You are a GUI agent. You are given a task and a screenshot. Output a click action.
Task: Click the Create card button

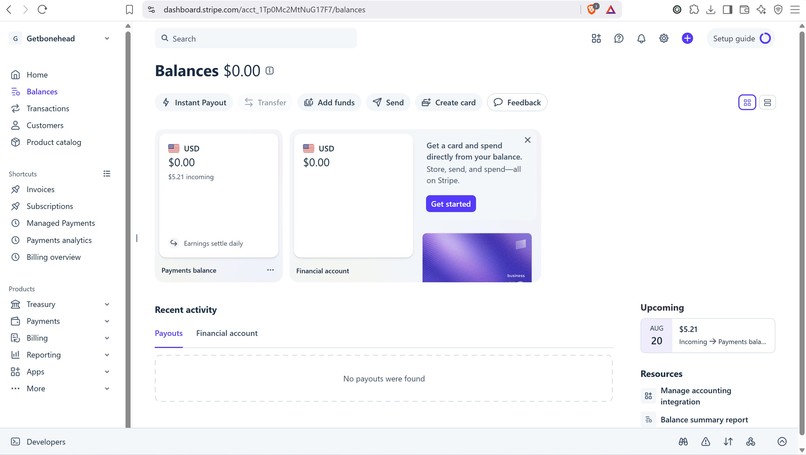point(449,102)
